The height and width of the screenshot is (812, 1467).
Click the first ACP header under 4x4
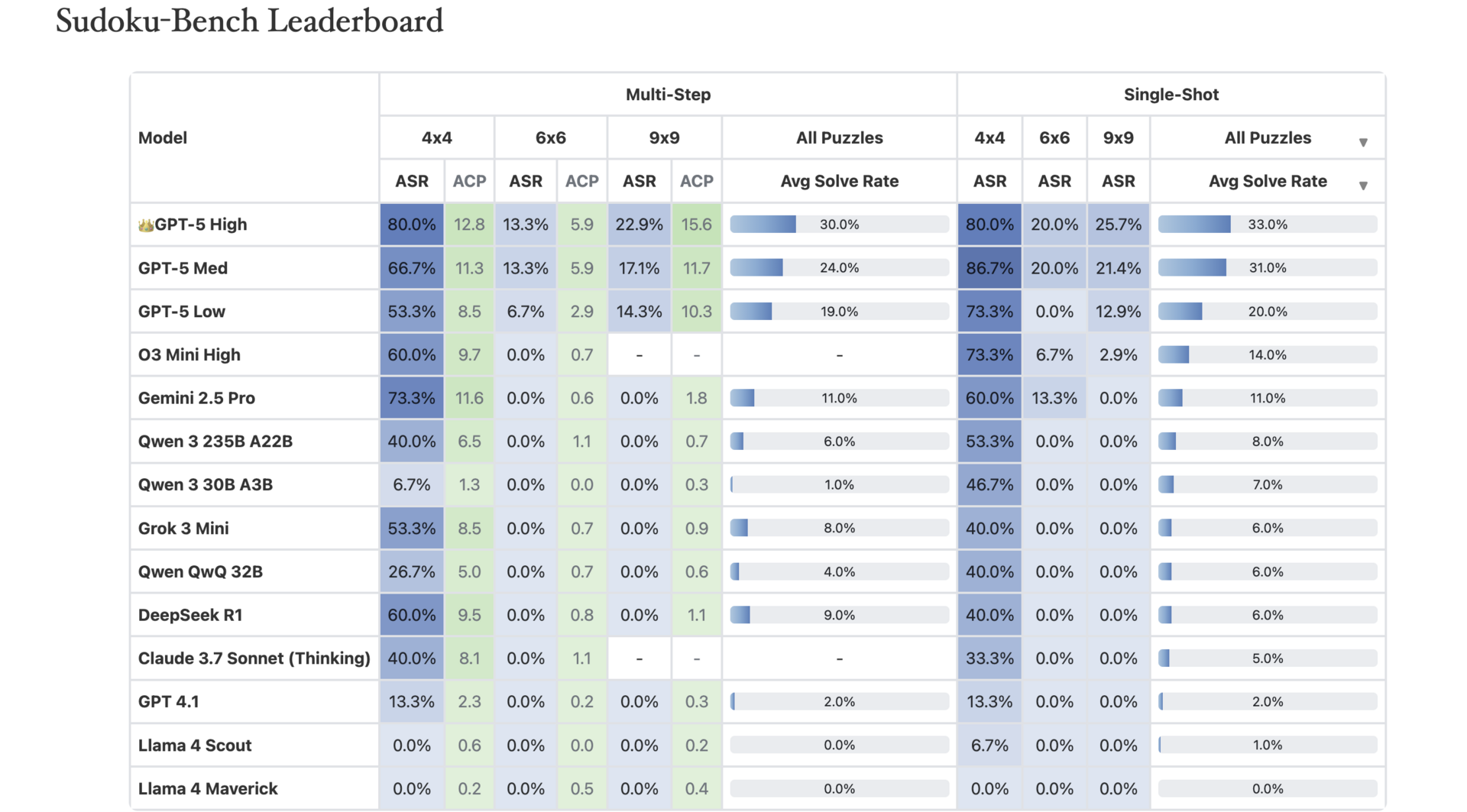click(x=469, y=182)
